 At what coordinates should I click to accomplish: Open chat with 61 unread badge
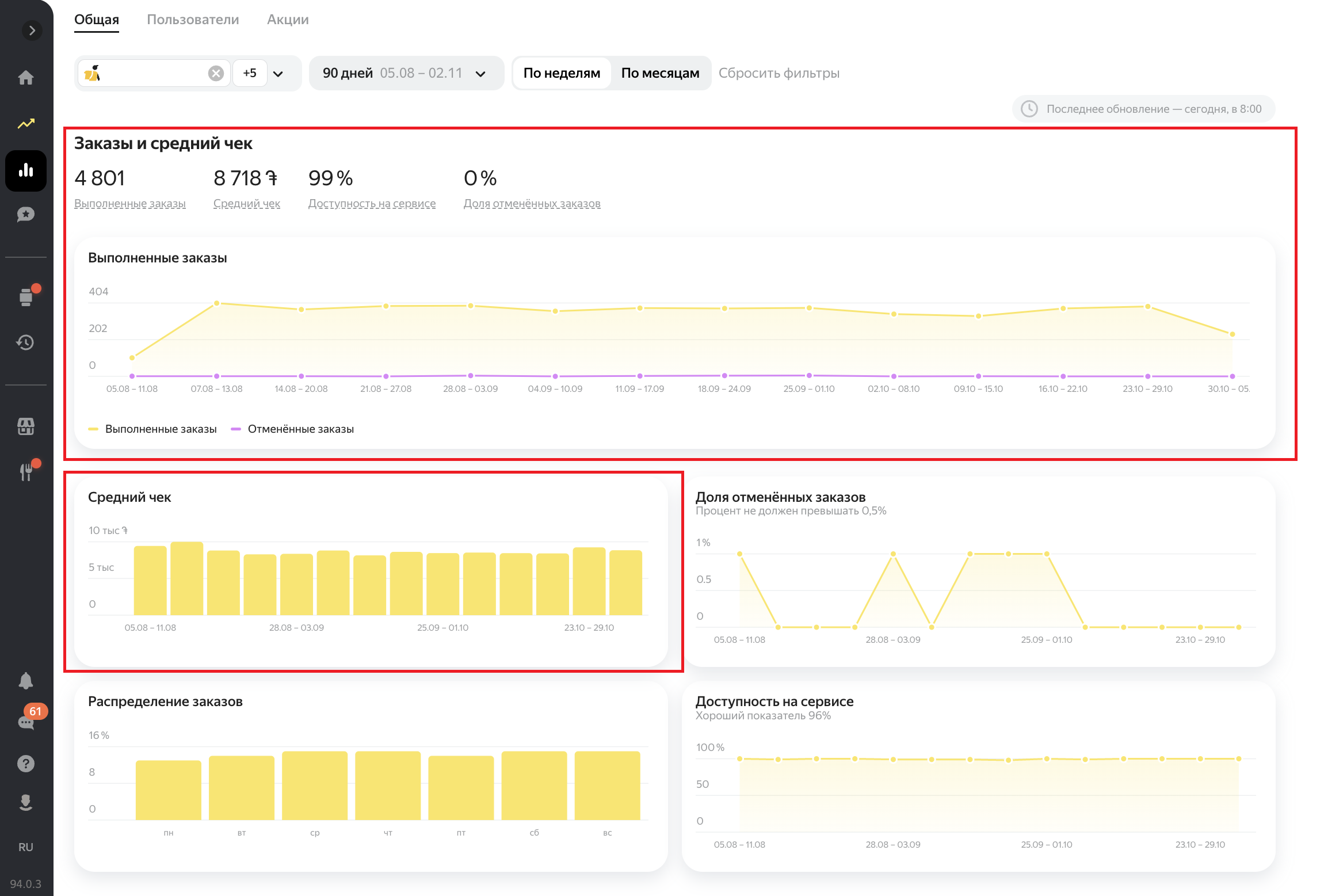click(27, 722)
